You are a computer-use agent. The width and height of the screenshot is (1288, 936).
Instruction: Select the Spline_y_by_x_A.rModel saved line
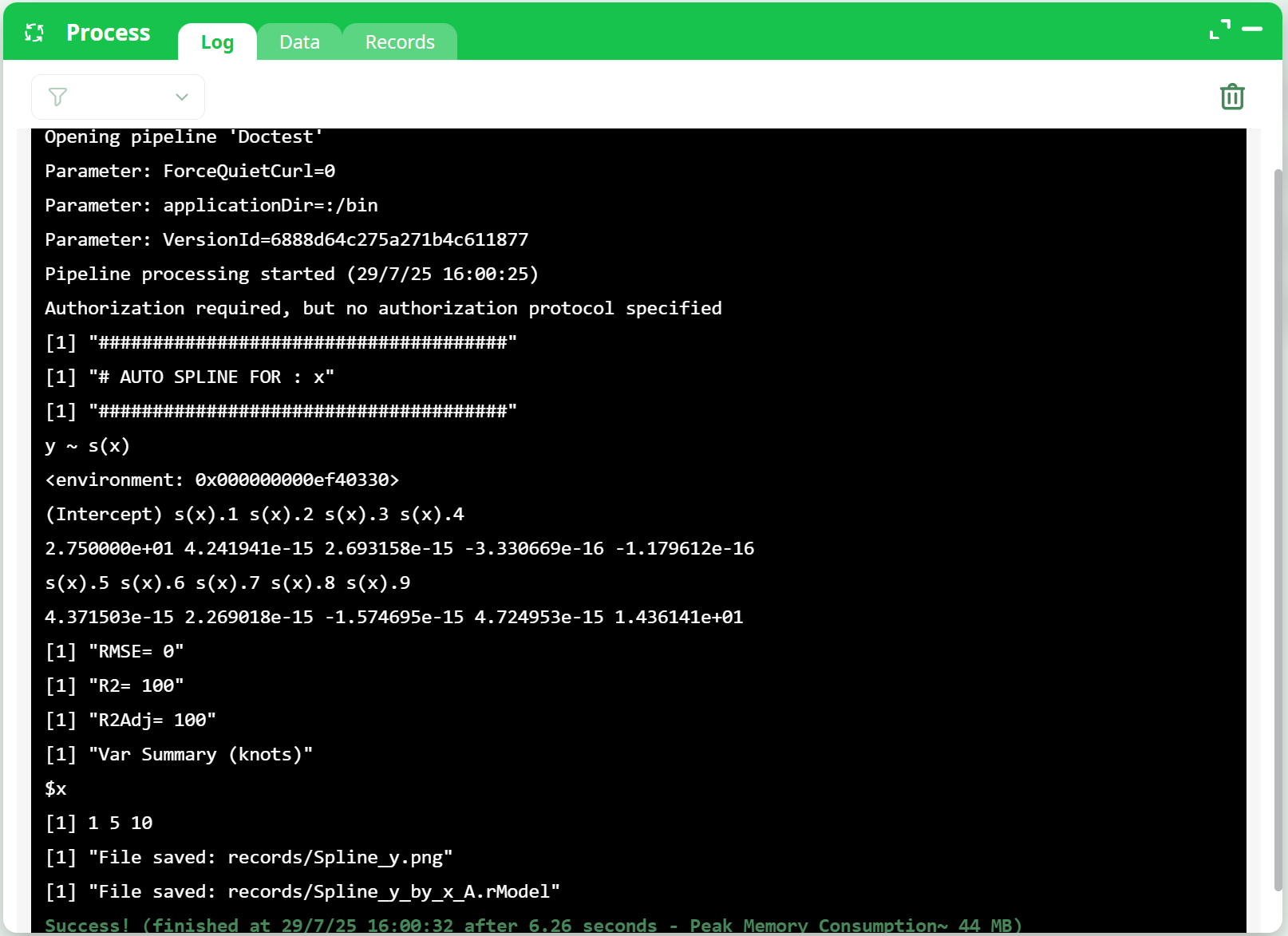(302, 892)
